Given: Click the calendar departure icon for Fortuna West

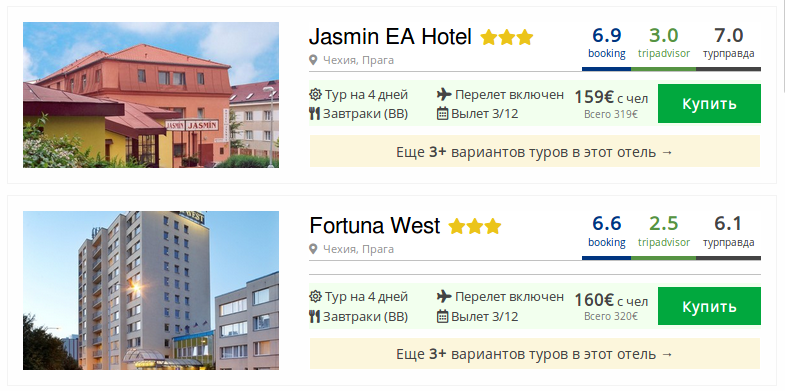Looking at the screenshot, I should point(443,316).
